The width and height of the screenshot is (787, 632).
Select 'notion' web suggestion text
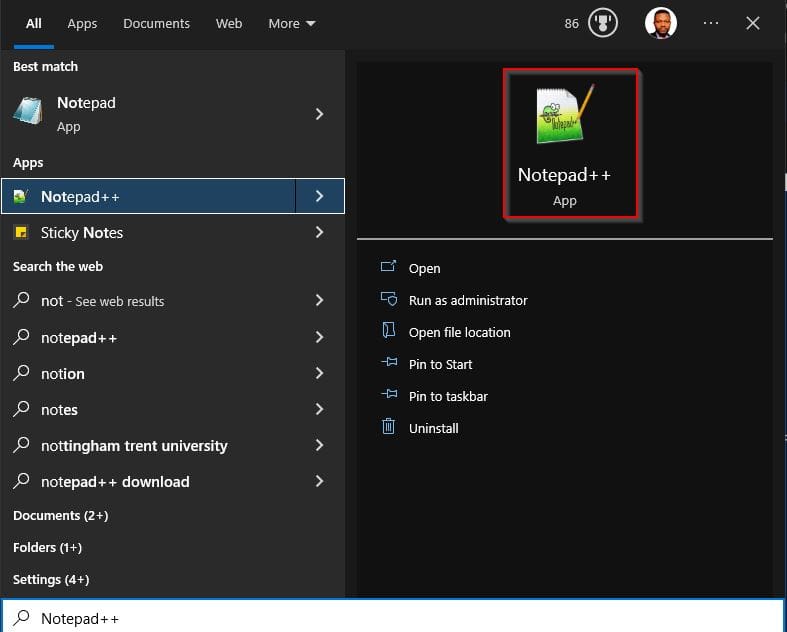pyautogui.click(x=63, y=374)
